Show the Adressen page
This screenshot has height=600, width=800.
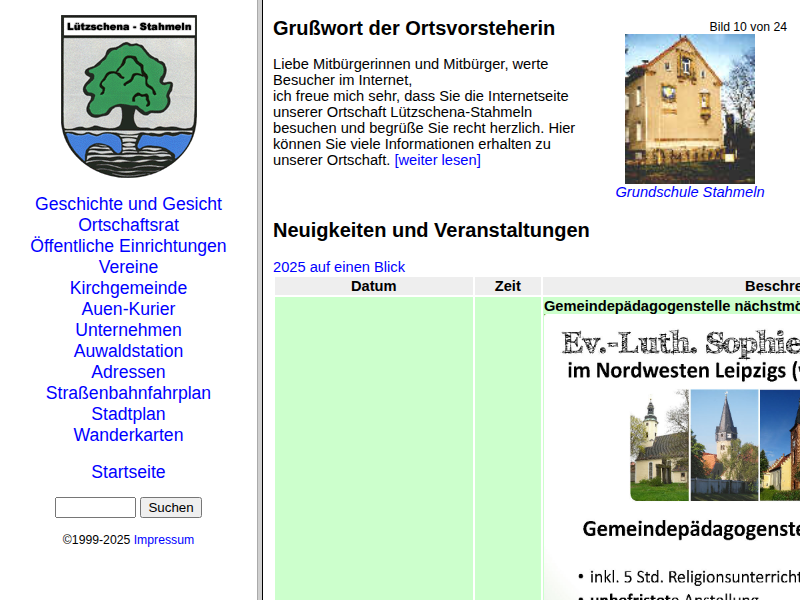(128, 372)
